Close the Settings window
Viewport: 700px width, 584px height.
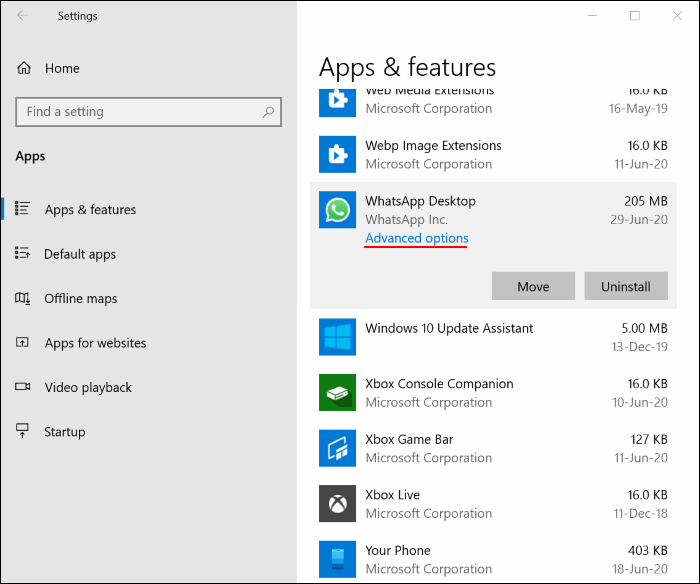click(x=677, y=16)
